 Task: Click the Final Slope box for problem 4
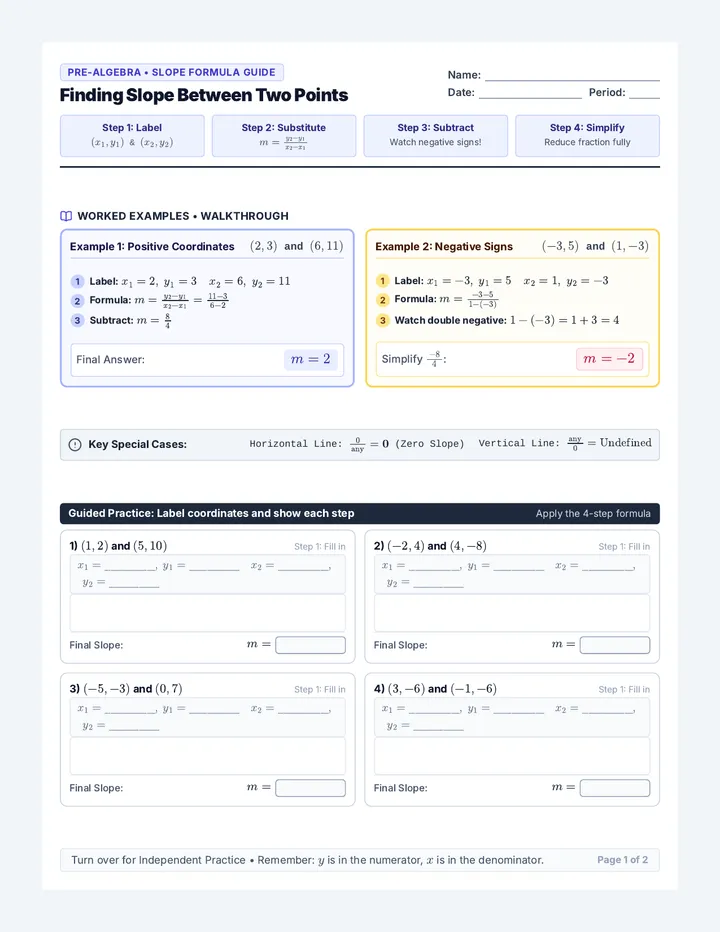click(615, 788)
